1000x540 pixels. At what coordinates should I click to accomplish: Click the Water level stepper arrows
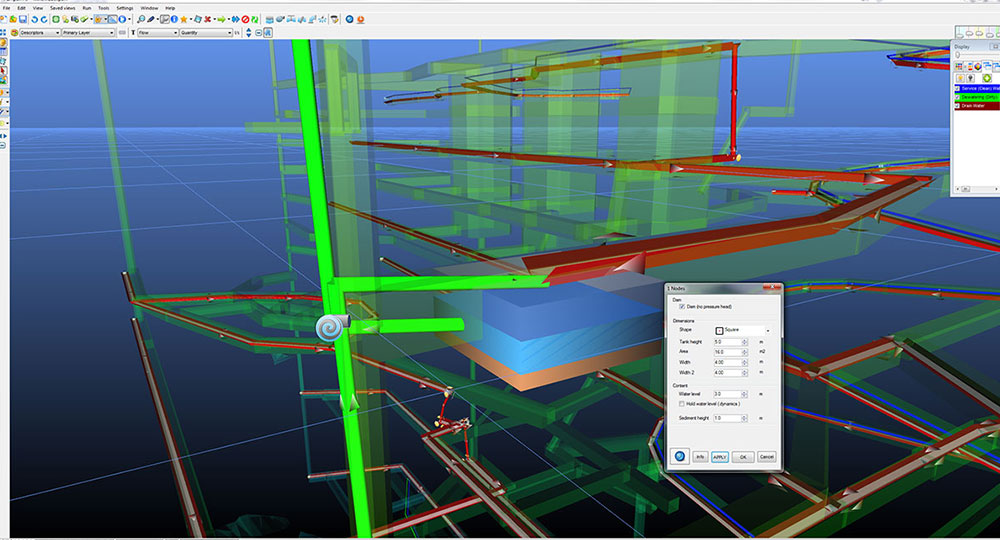pos(745,394)
